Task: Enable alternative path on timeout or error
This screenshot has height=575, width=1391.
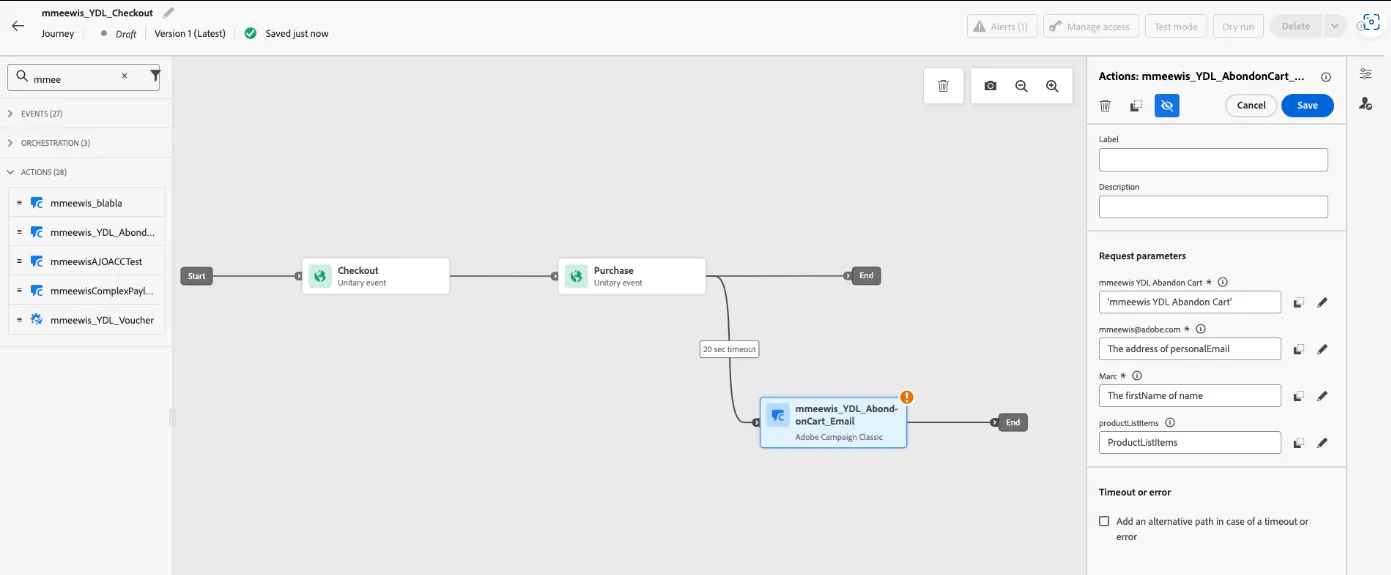Action: tap(1104, 521)
